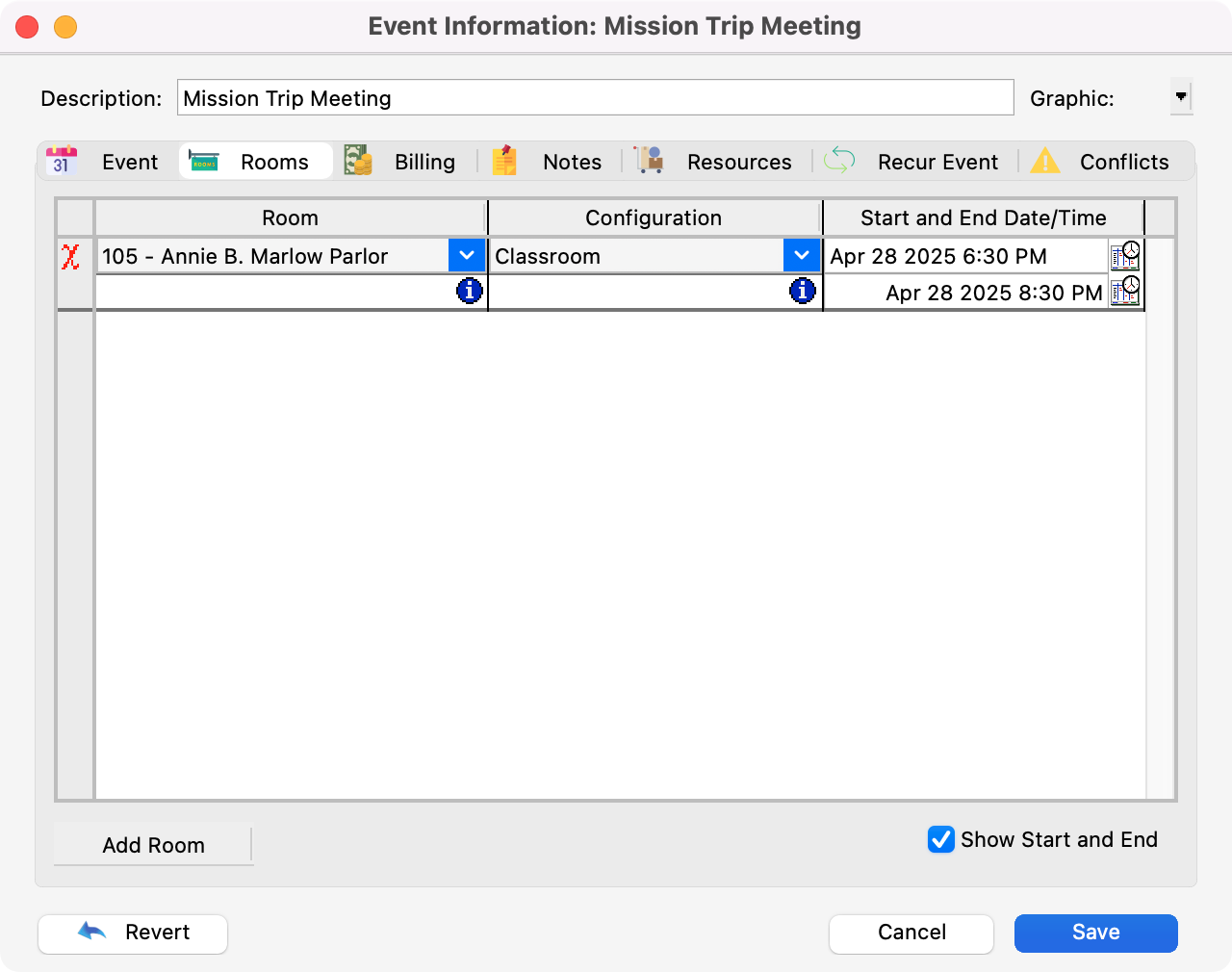Image resolution: width=1232 pixels, height=972 pixels.
Task: Click the Save button
Action: pos(1095,933)
